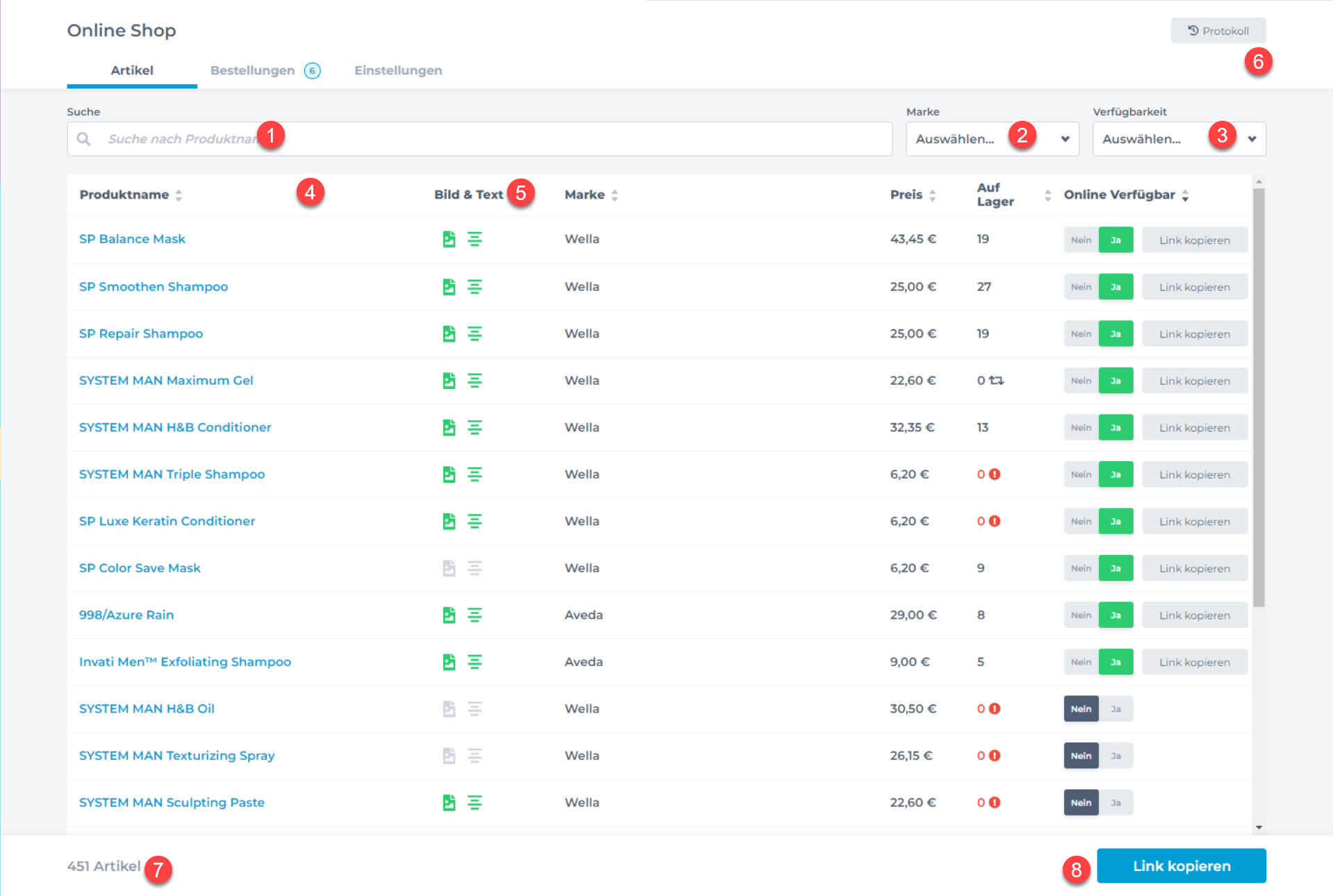
Task: Click text icon for SP Smoothen Shampoo
Action: pyautogui.click(x=474, y=287)
